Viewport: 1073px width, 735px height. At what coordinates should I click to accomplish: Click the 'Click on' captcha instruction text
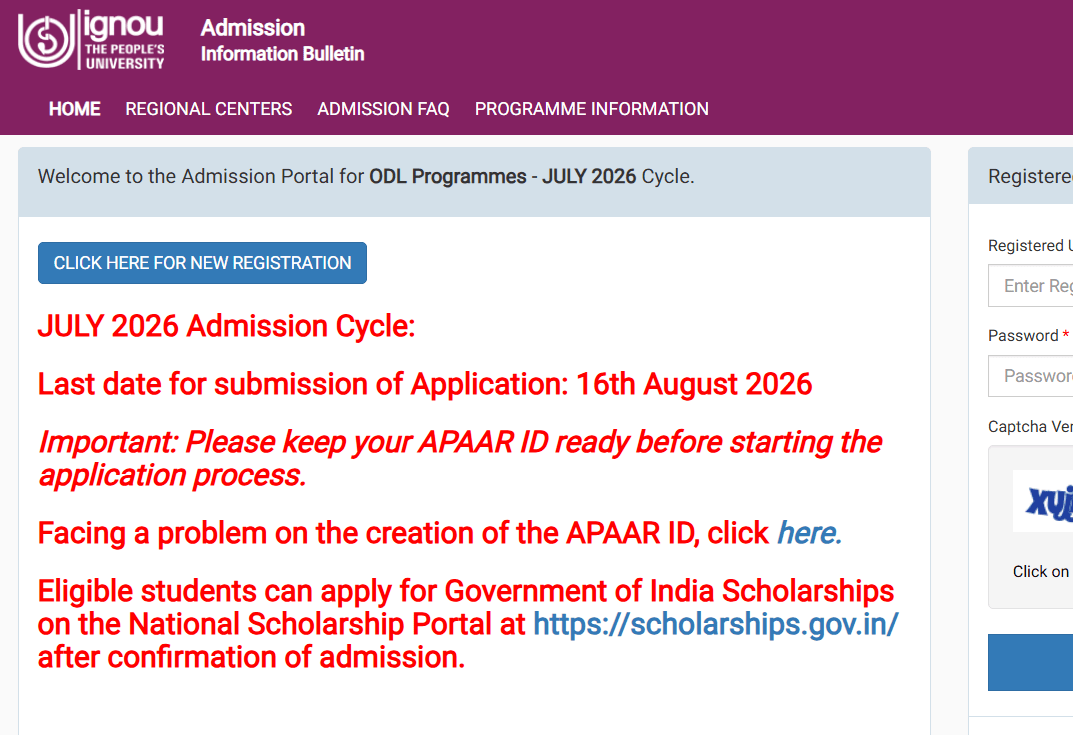coord(1041,571)
